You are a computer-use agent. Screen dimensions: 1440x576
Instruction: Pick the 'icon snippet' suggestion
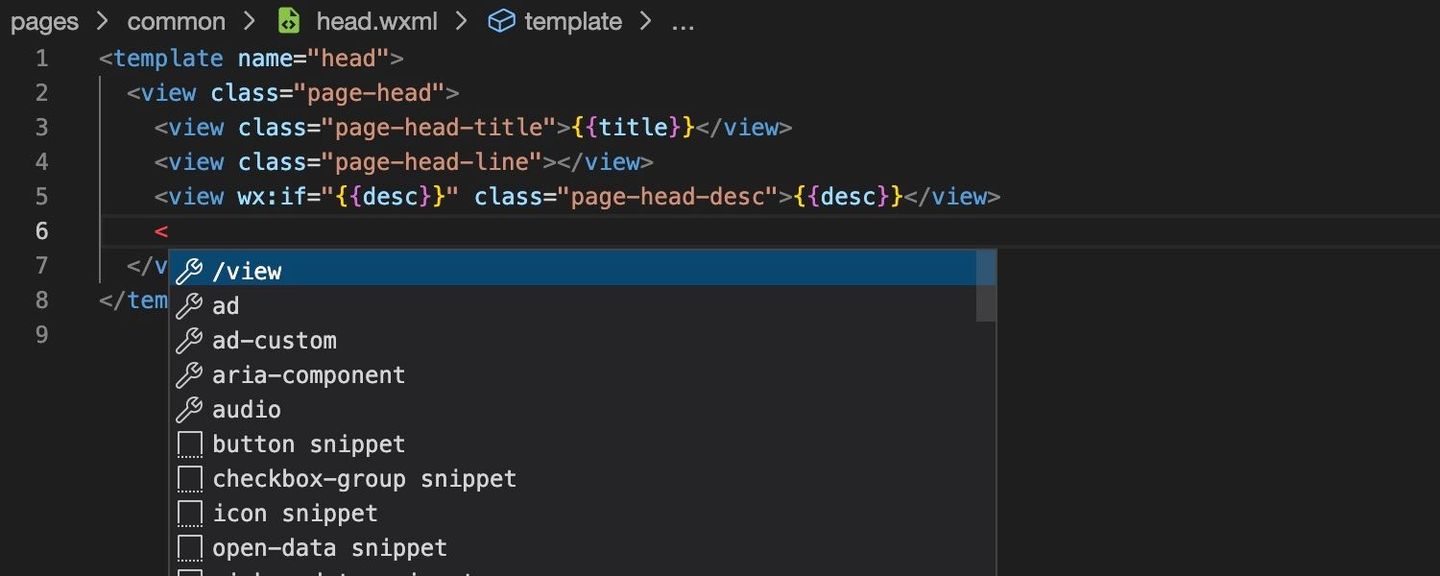573,513
